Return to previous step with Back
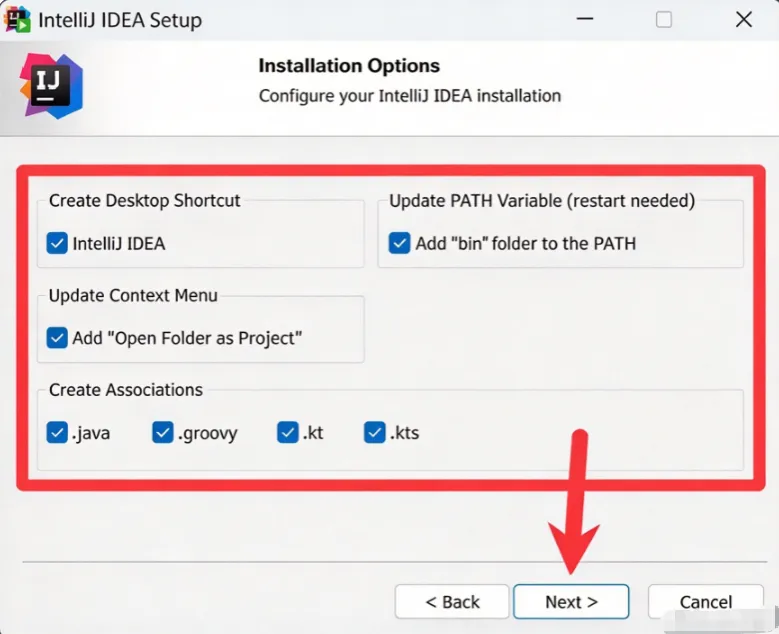The height and width of the screenshot is (634, 779). tap(452, 602)
